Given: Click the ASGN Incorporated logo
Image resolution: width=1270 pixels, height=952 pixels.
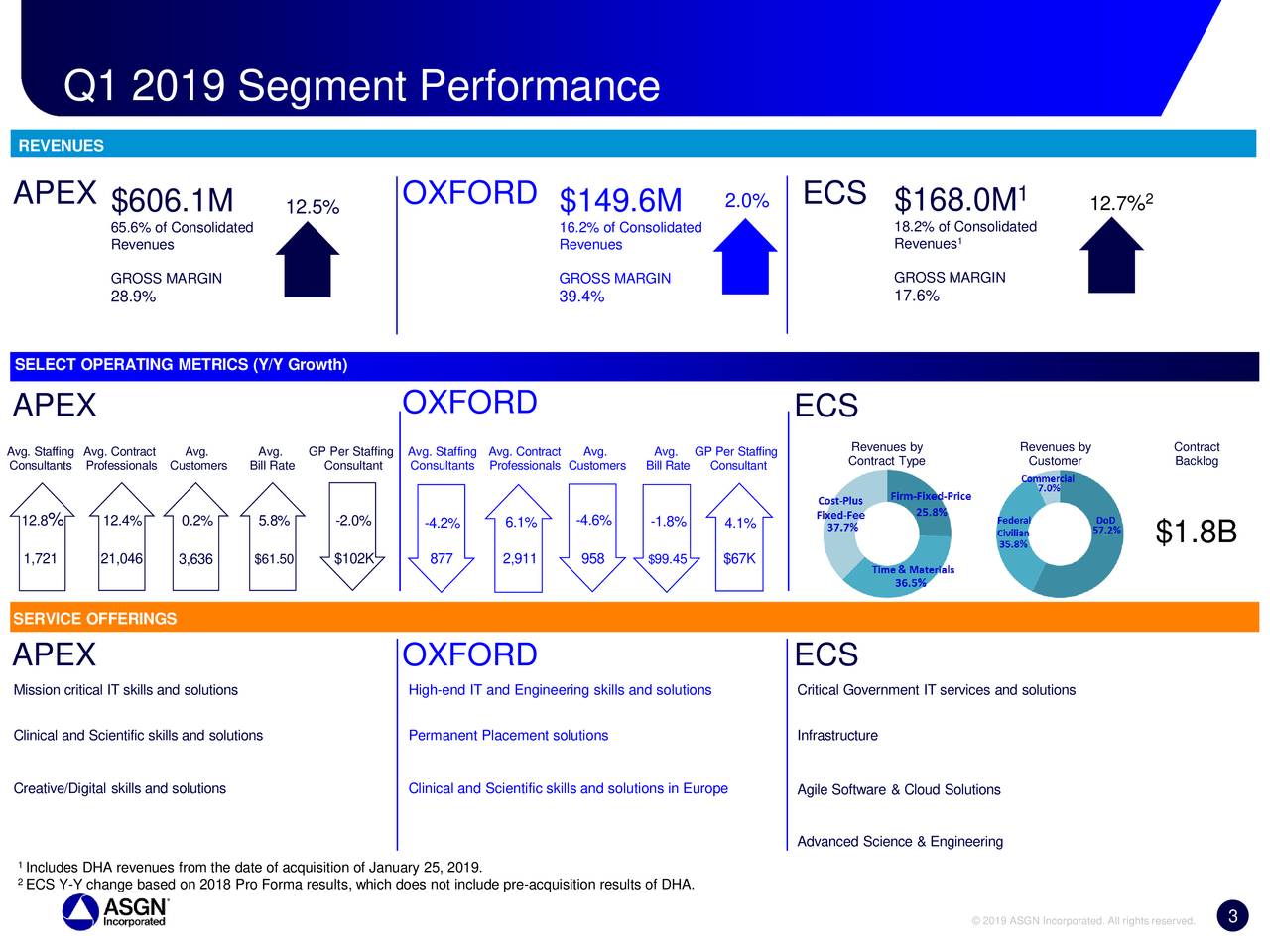Looking at the screenshot, I should pyautogui.click(x=112, y=911).
